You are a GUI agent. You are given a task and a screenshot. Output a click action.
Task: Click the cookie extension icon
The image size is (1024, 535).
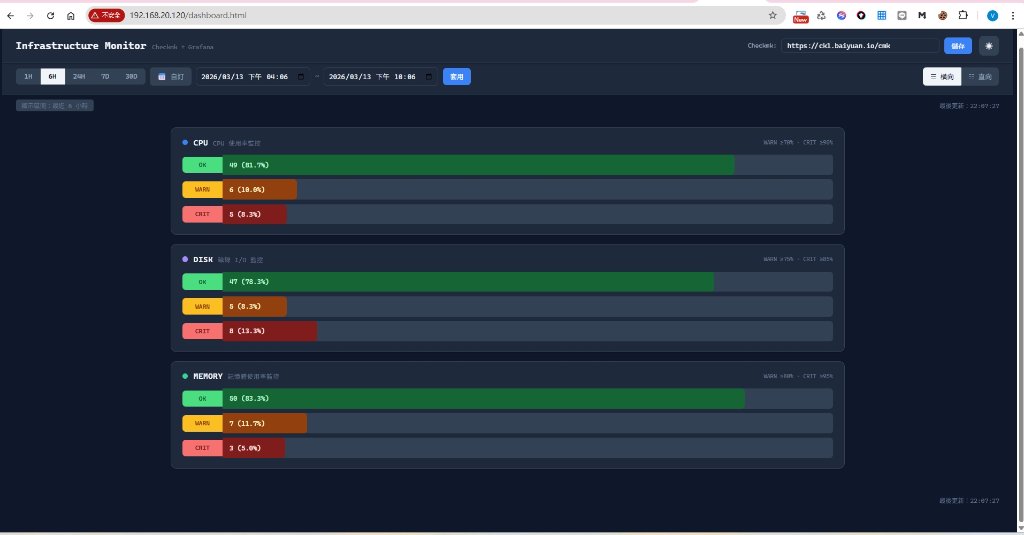click(942, 15)
